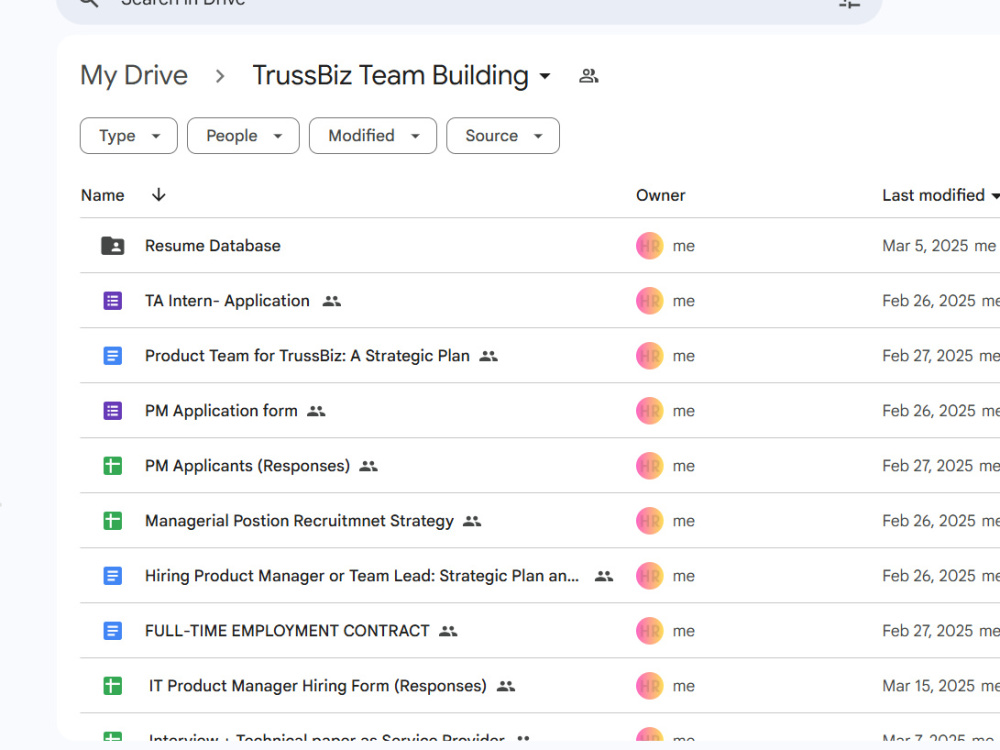Click the Mar 5, 2025 modified date
This screenshot has width=1000, height=750.
coord(925,246)
